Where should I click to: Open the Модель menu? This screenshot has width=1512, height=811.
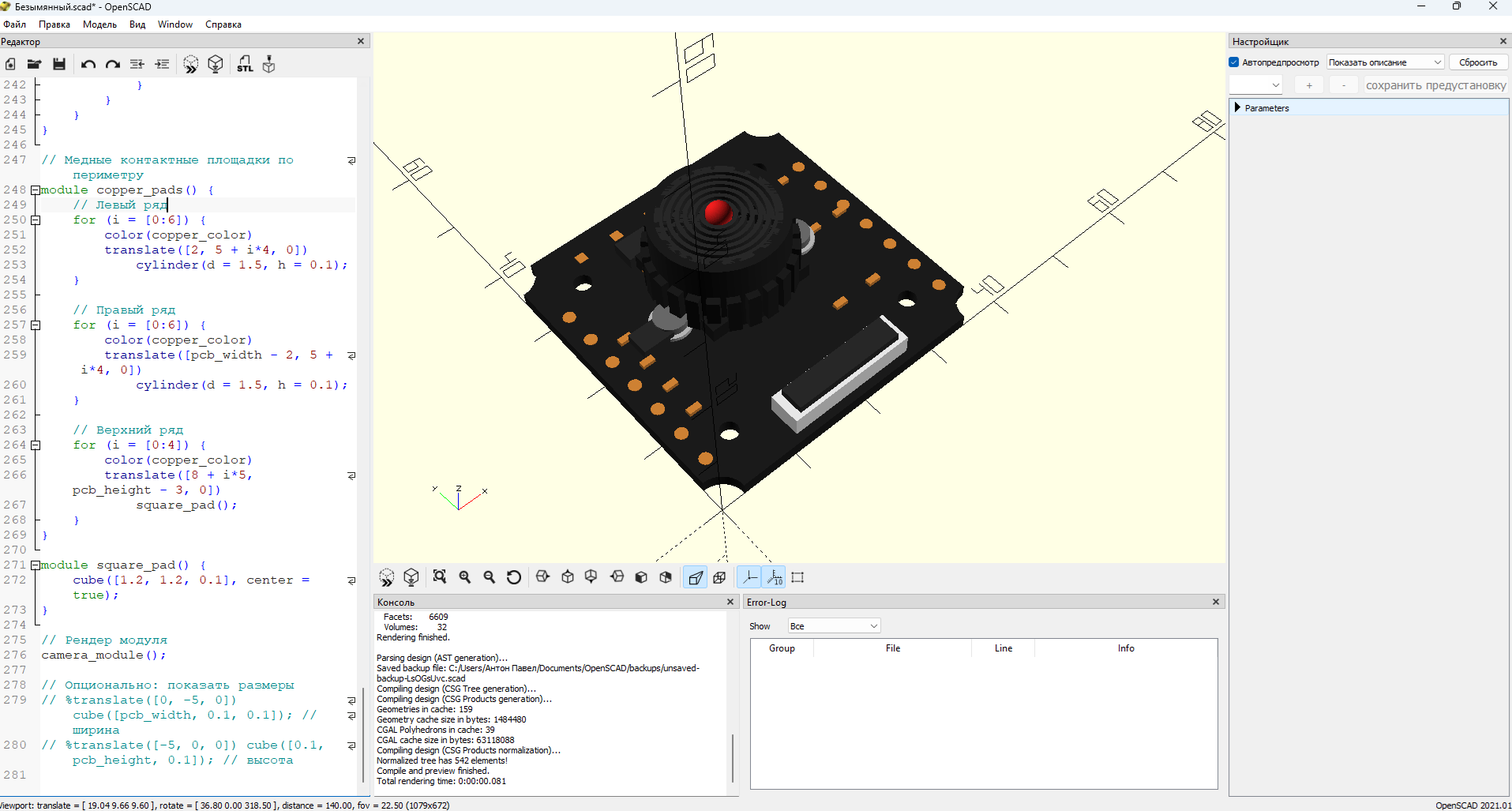(99, 24)
